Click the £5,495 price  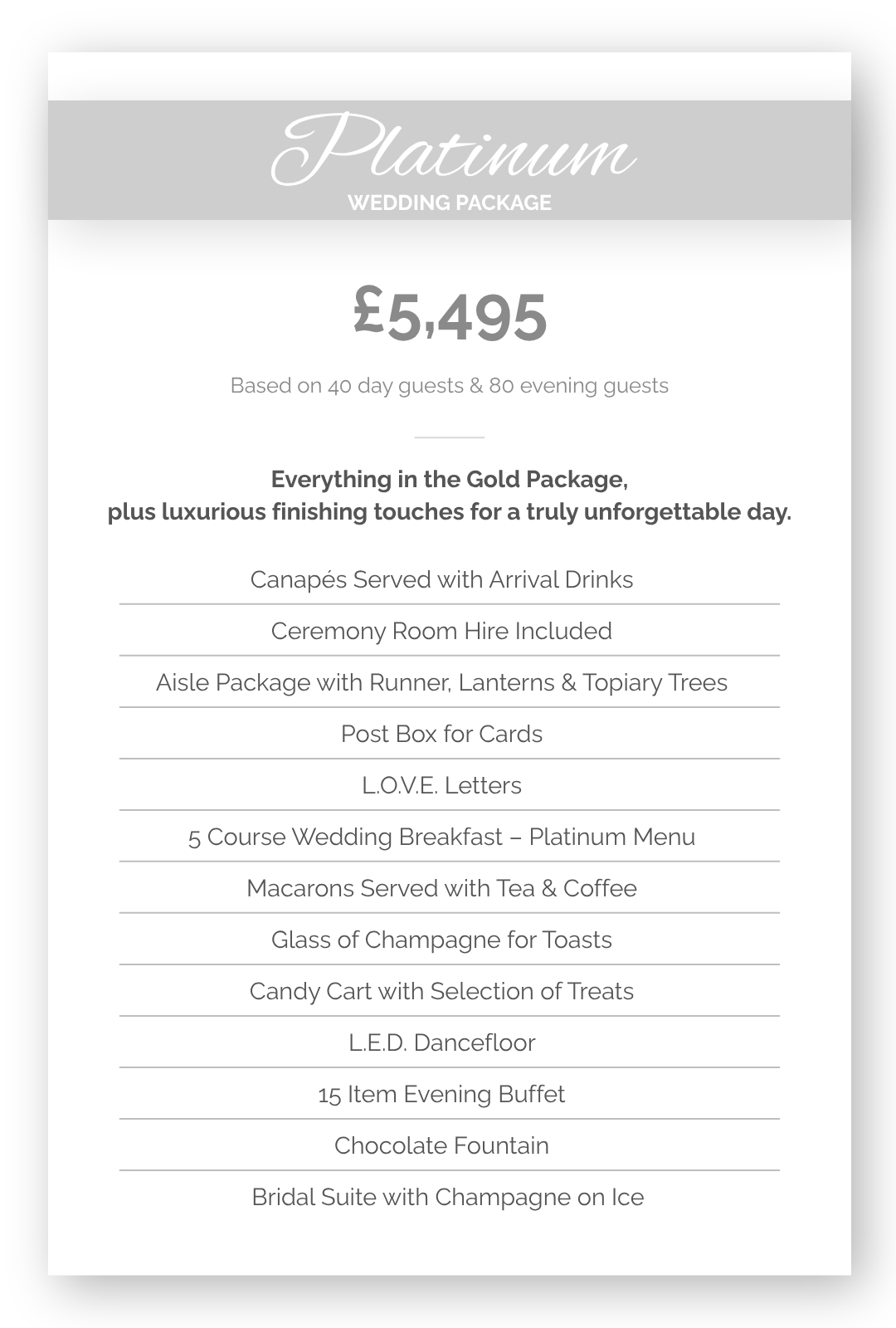[450, 315]
